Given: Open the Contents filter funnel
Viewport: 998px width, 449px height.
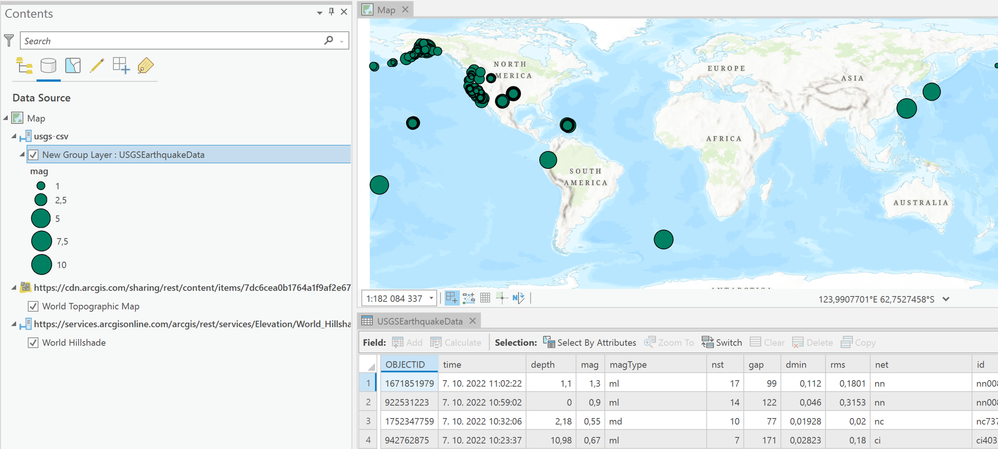Looking at the screenshot, I should [8, 41].
